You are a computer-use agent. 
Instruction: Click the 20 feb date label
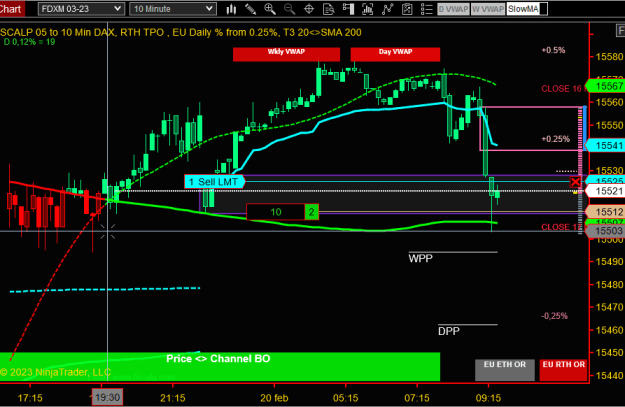(x=274, y=398)
